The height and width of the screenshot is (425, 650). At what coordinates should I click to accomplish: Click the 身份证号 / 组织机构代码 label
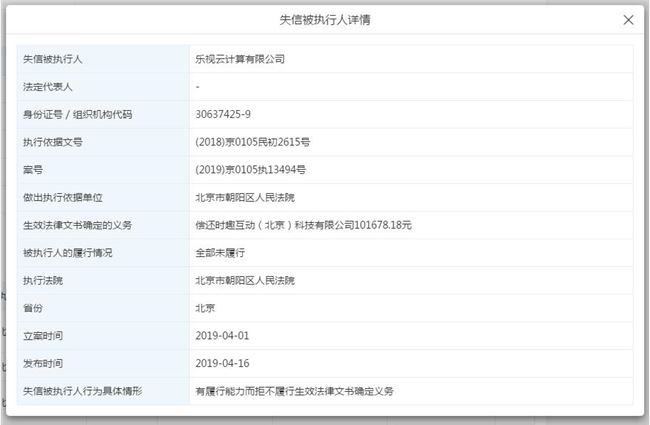(78, 114)
